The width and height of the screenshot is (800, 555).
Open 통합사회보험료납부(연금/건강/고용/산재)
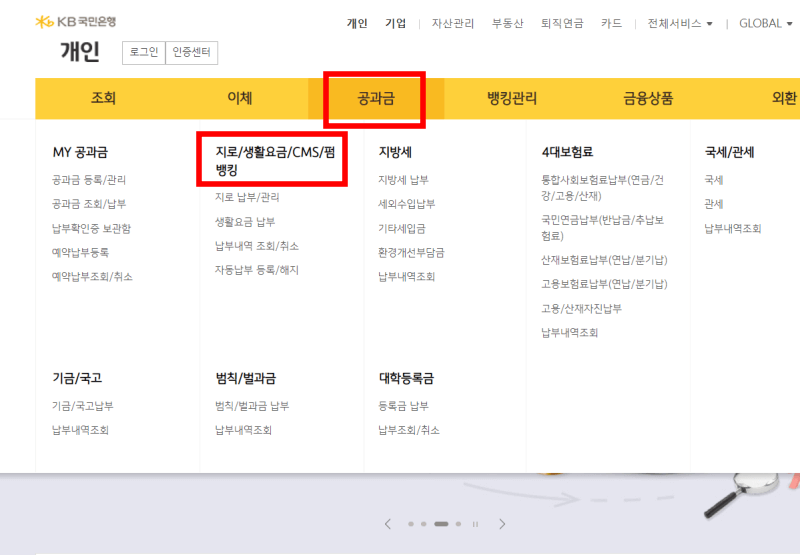coord(602,188)
